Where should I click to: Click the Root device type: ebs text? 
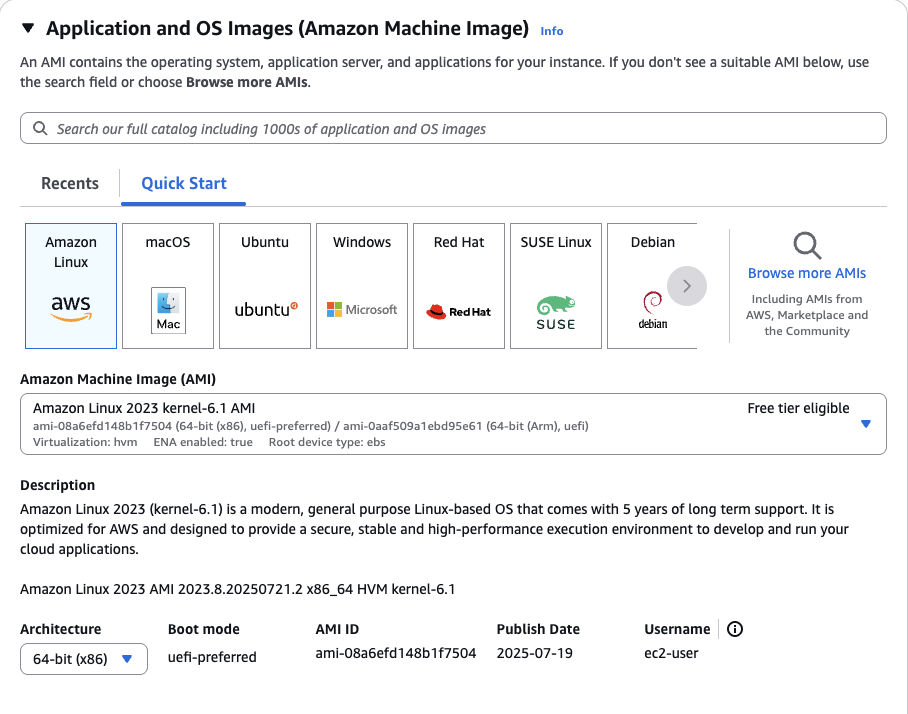coord(327,442)
